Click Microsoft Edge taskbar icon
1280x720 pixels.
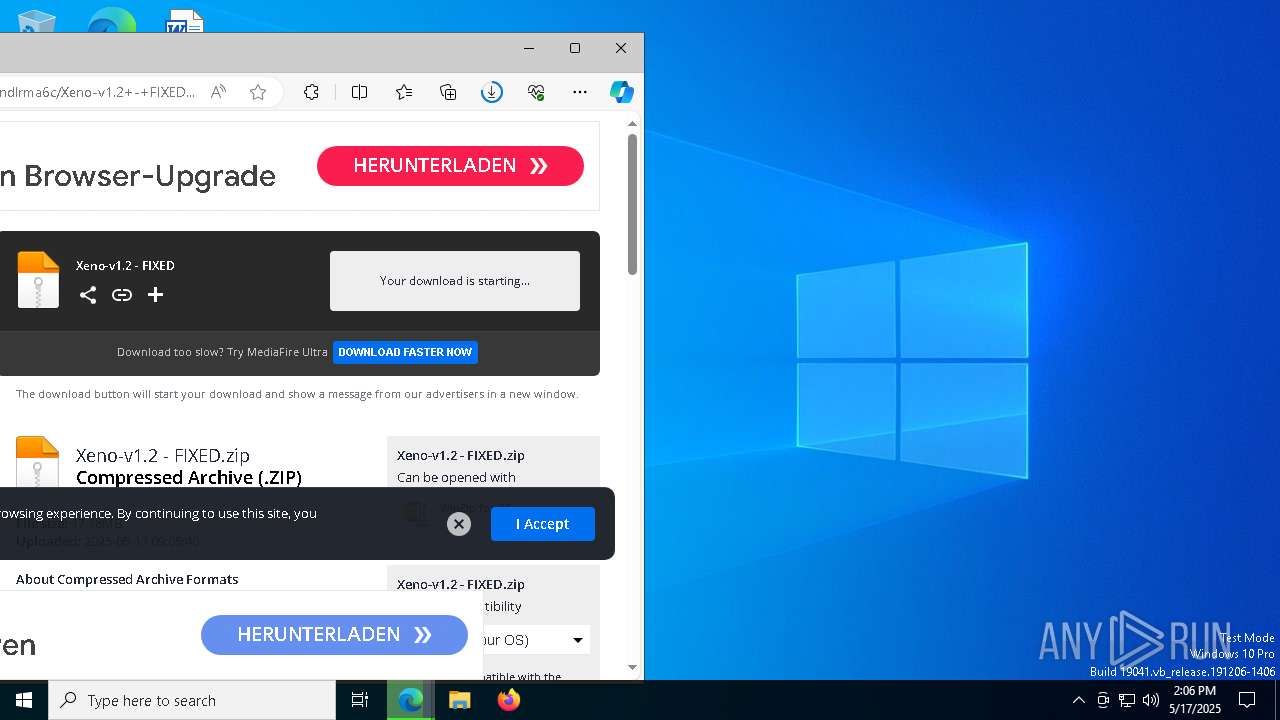click(x=411, y=700)
